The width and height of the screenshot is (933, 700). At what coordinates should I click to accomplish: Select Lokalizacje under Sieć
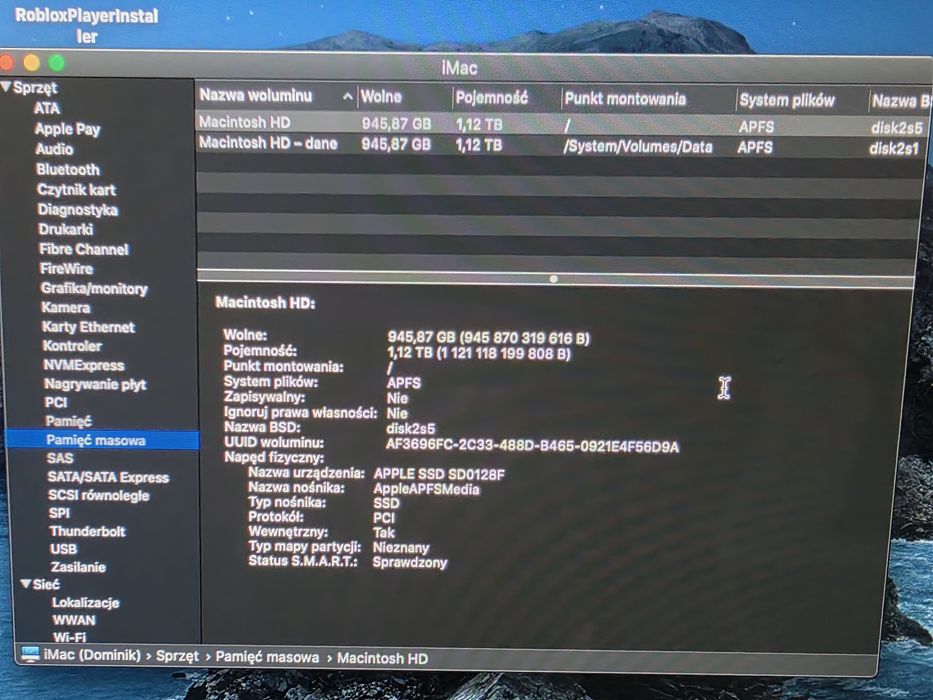86,602
